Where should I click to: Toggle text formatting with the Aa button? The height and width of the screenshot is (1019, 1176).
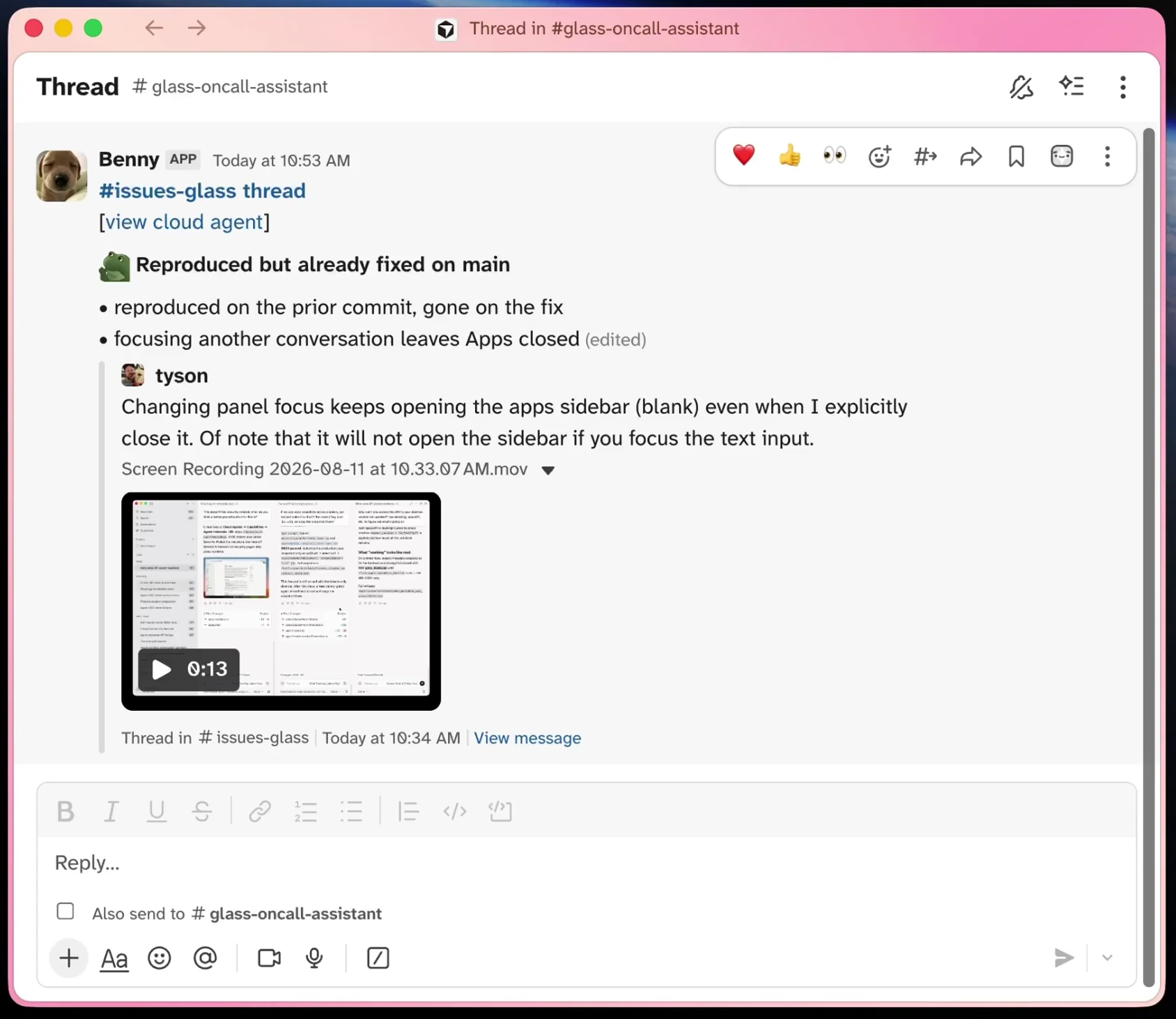pyautogui.click(x=114, y=959)
